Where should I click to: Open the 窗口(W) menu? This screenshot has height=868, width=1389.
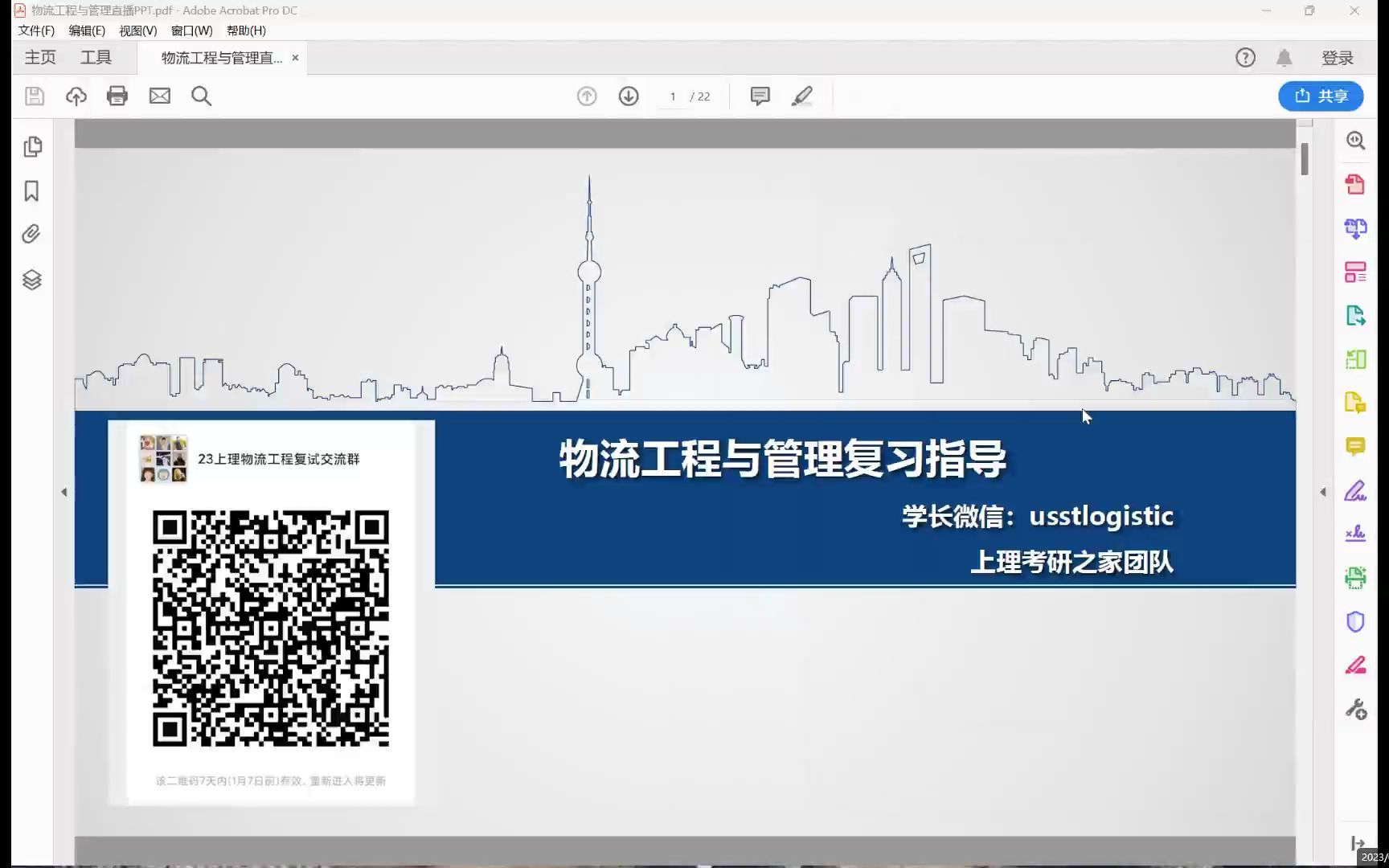pos(192,31)
